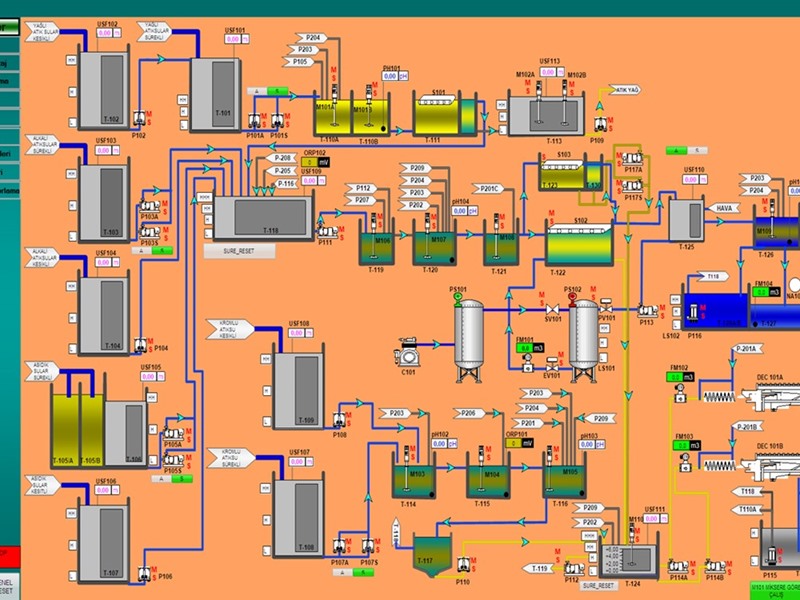The height and width of the screenshot is (600, 800).
Task: Select pump P108 next to tank T-109
Action: click(339, 420)
